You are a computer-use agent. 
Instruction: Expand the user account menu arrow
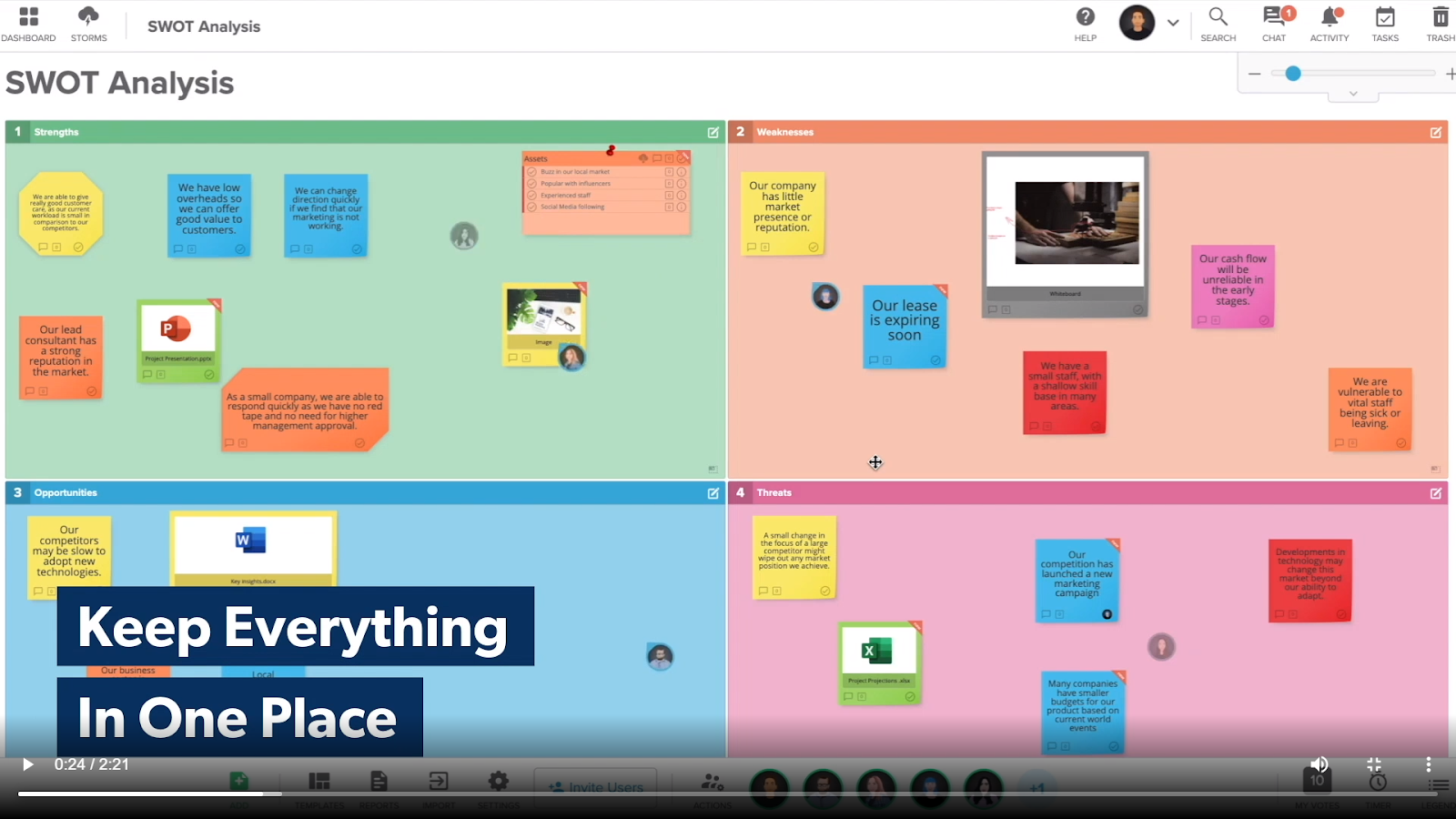click(1173, 23)
